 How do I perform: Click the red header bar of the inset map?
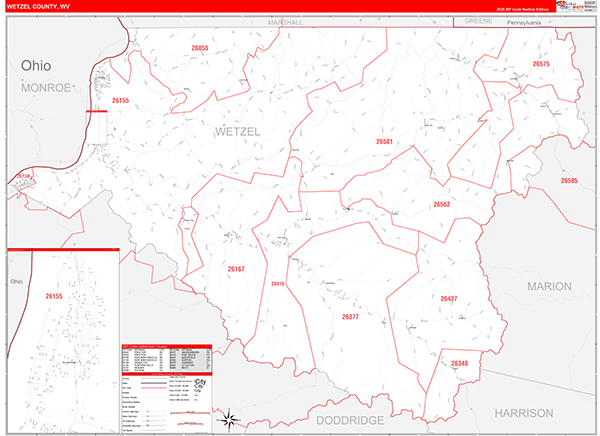click(64, 250)
